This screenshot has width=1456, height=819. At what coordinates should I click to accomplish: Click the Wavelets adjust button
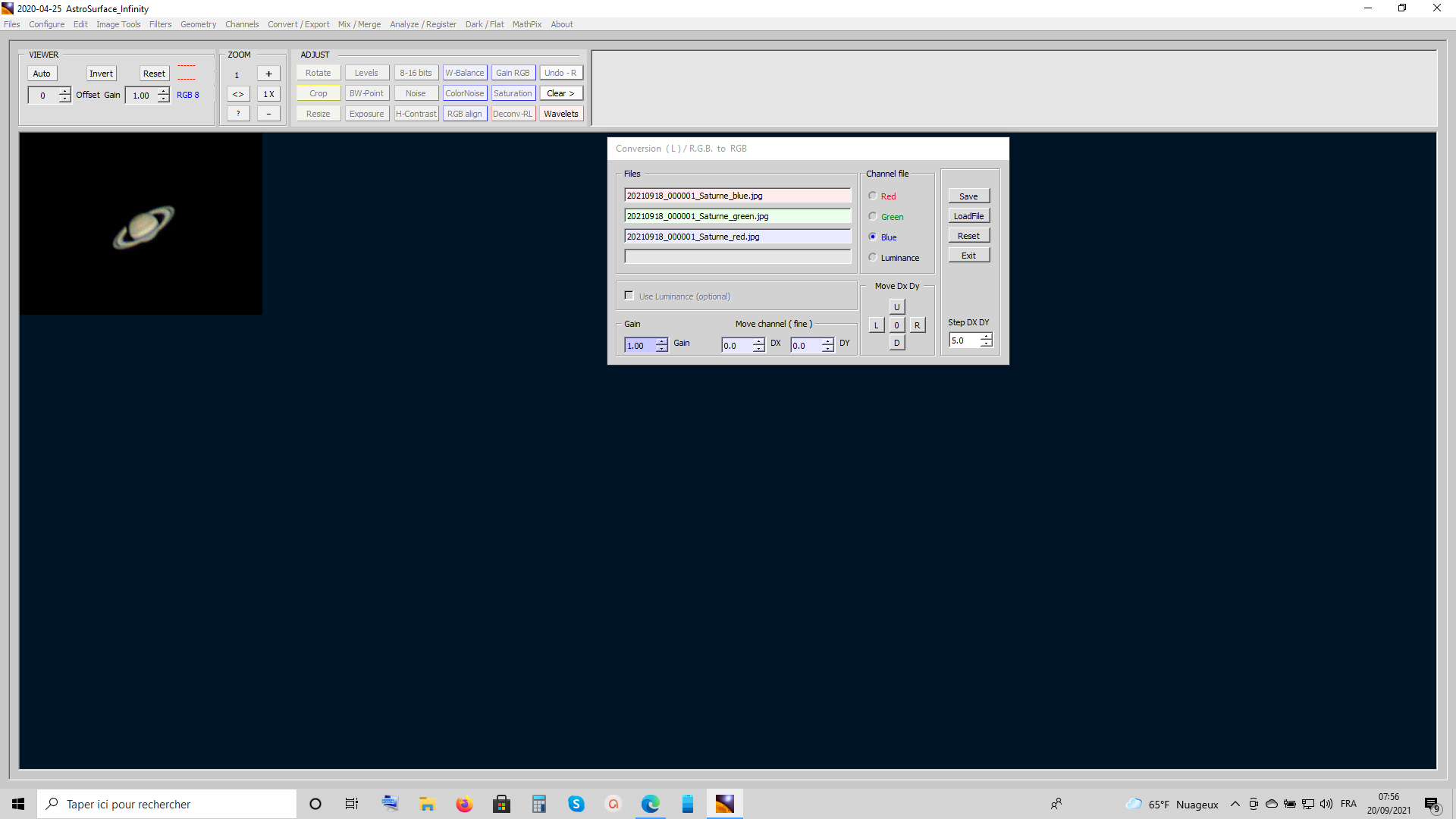coord(561,114)
